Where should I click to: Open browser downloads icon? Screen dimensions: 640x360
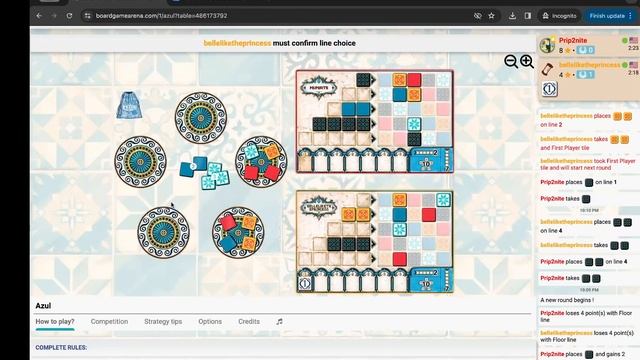click(512, 16)
